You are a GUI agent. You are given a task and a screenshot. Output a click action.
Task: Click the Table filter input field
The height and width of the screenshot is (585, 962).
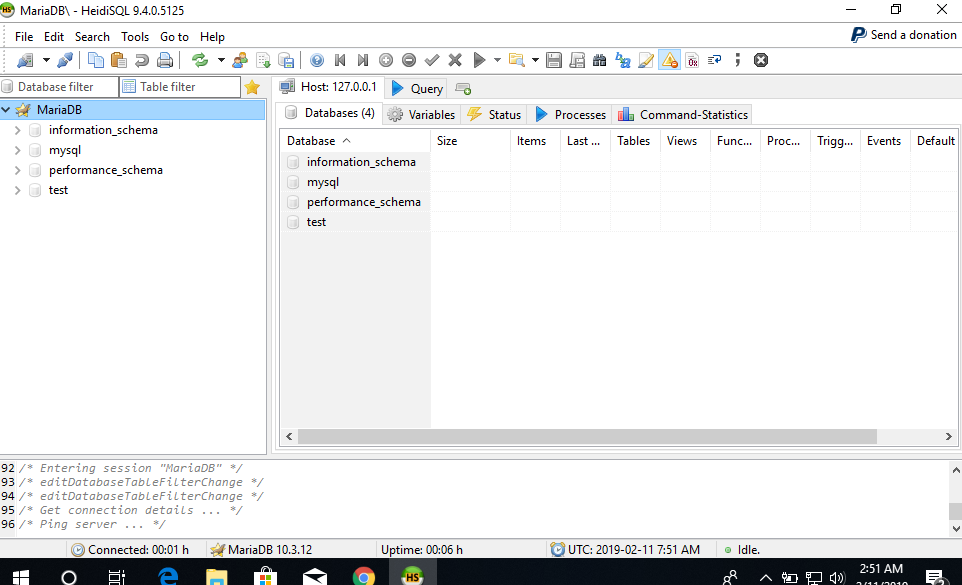coord(180,87)
